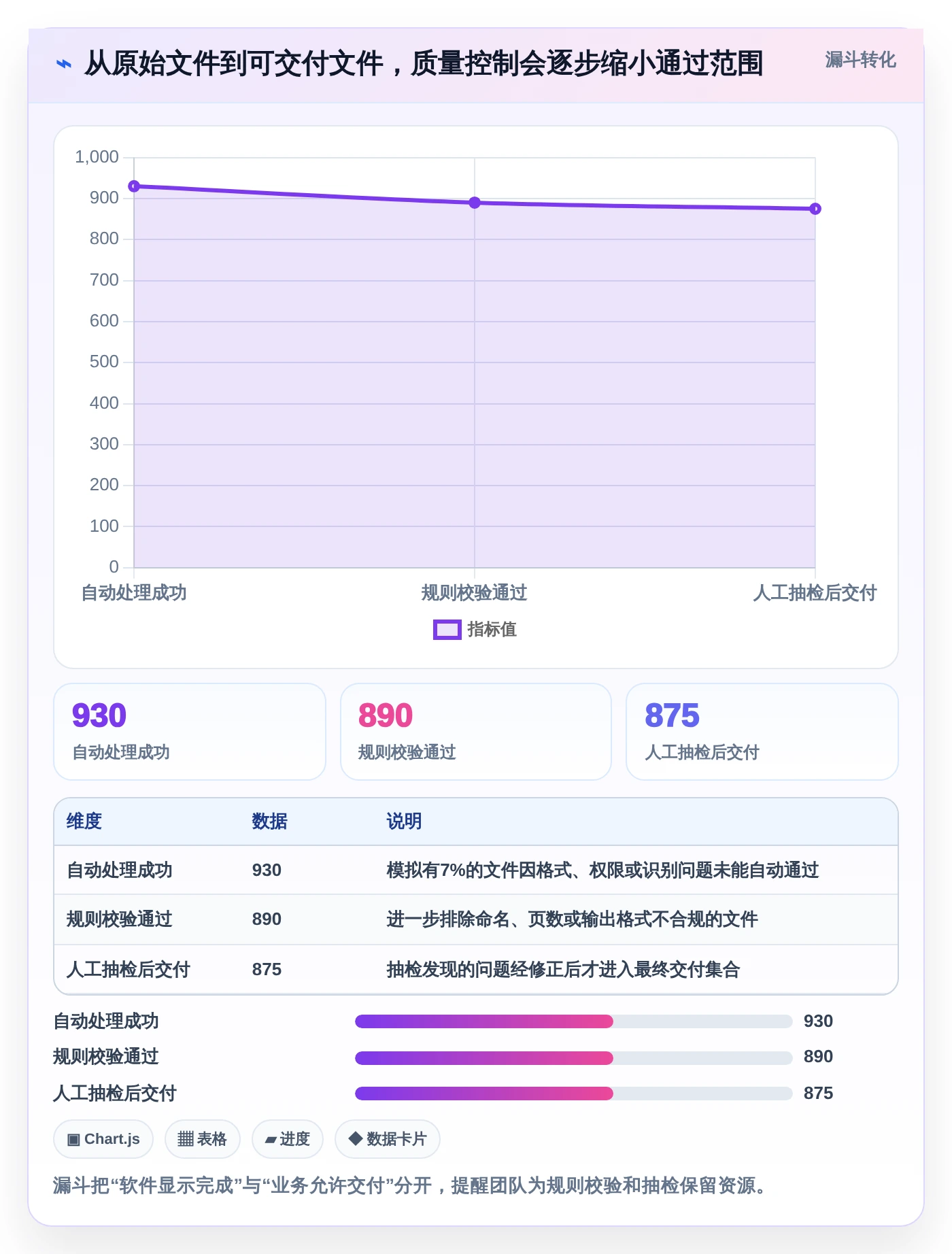Click the Chart.js chip

(103, 1139)
